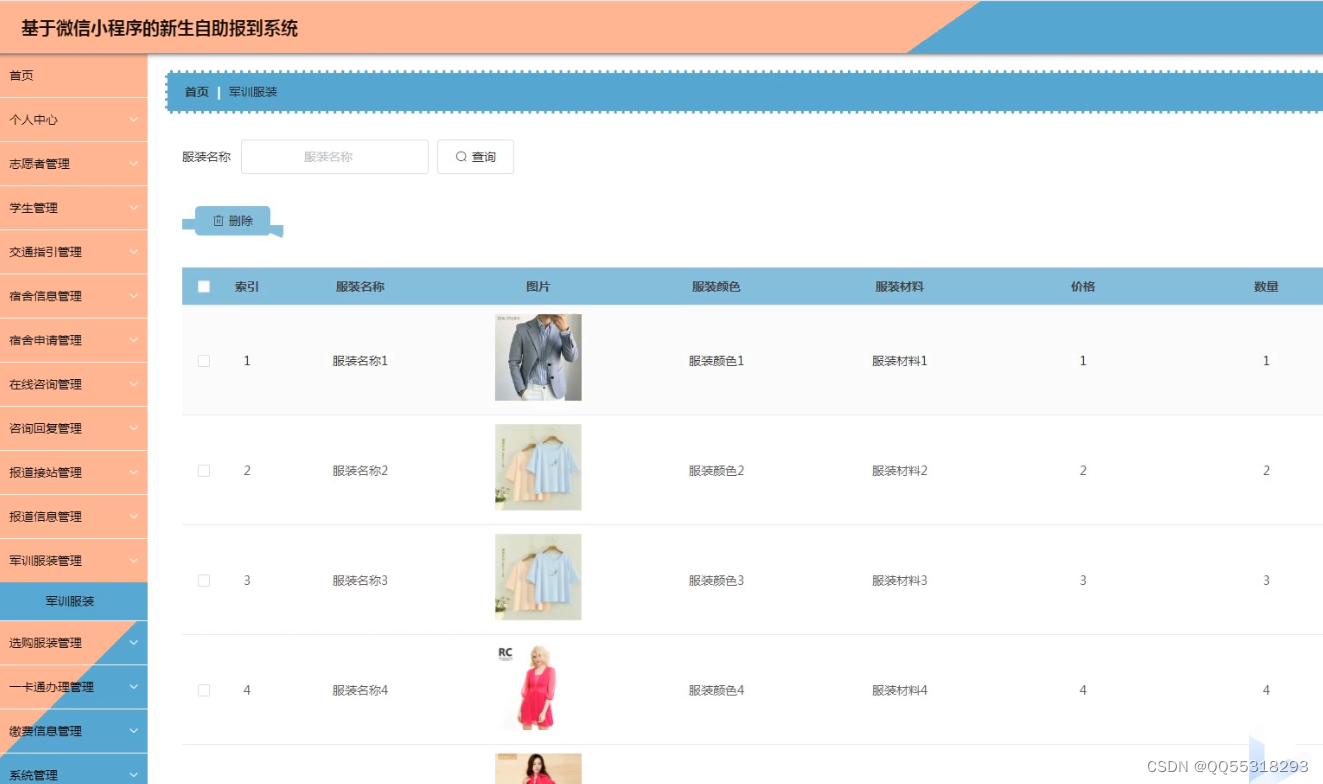
Task: Click the 图片 column header
Action: (x=538, y=287)
